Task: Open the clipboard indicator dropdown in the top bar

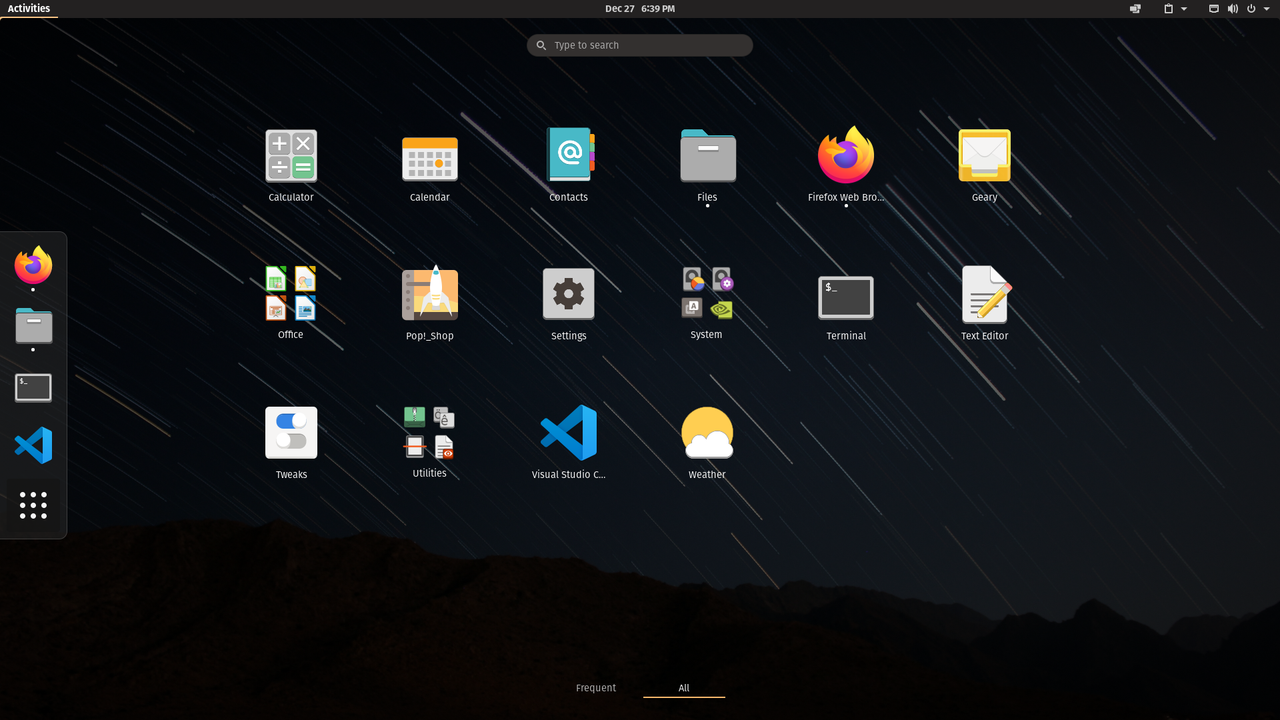Action: tap(1175, 8)
